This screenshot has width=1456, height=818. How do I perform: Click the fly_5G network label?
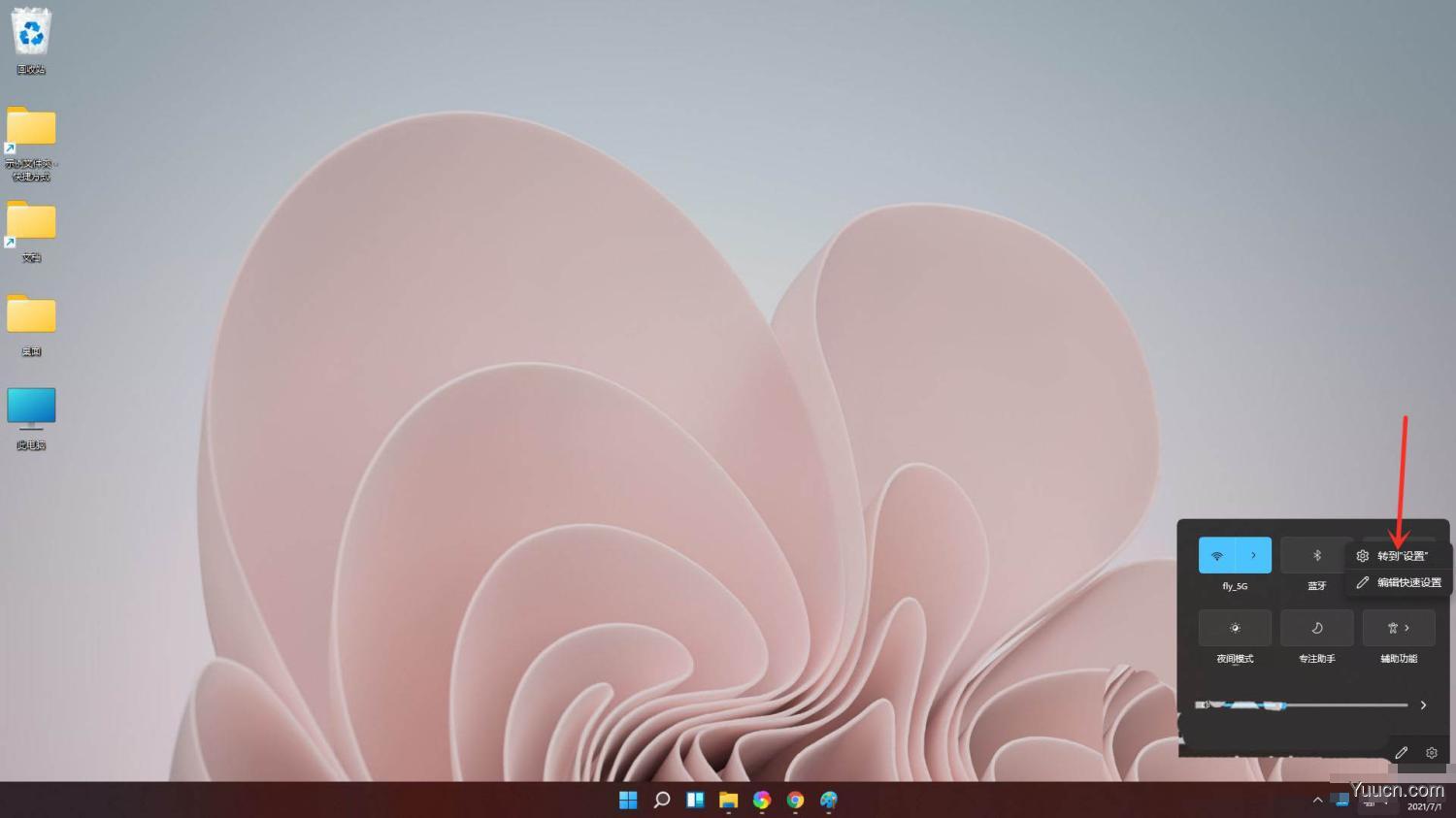[1235, 586]
